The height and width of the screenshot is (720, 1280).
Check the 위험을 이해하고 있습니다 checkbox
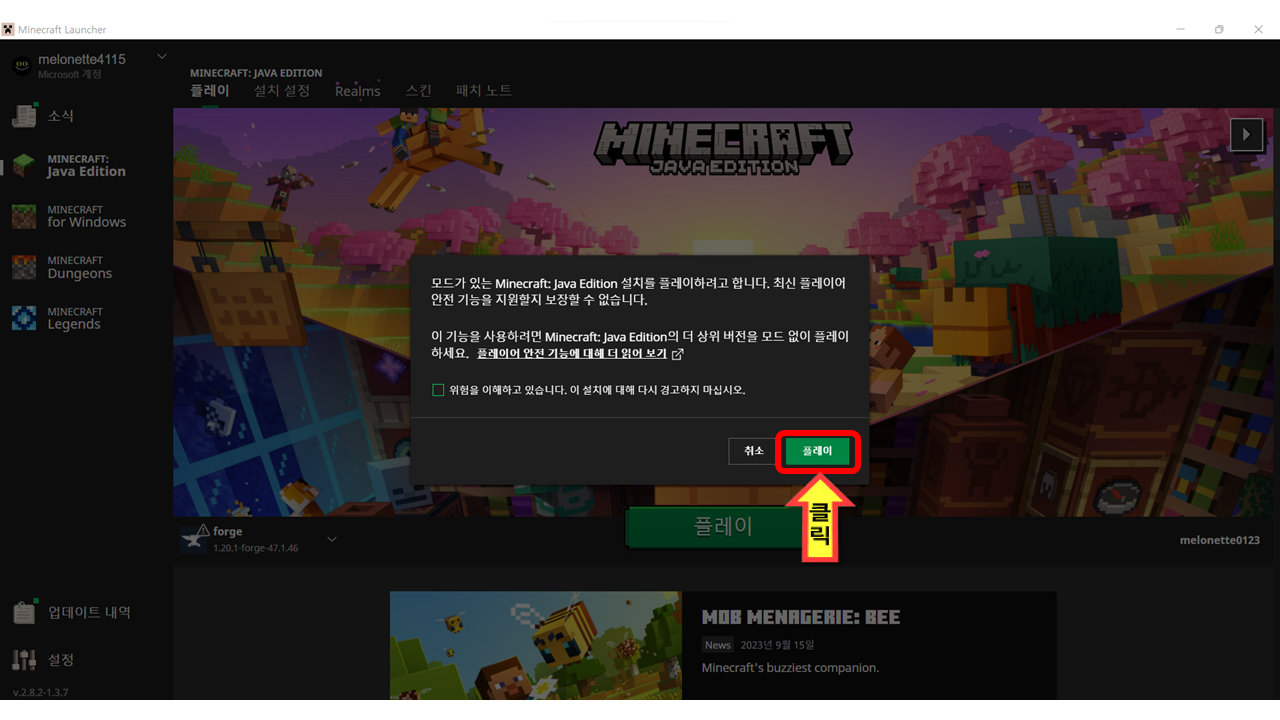[438, 390]
